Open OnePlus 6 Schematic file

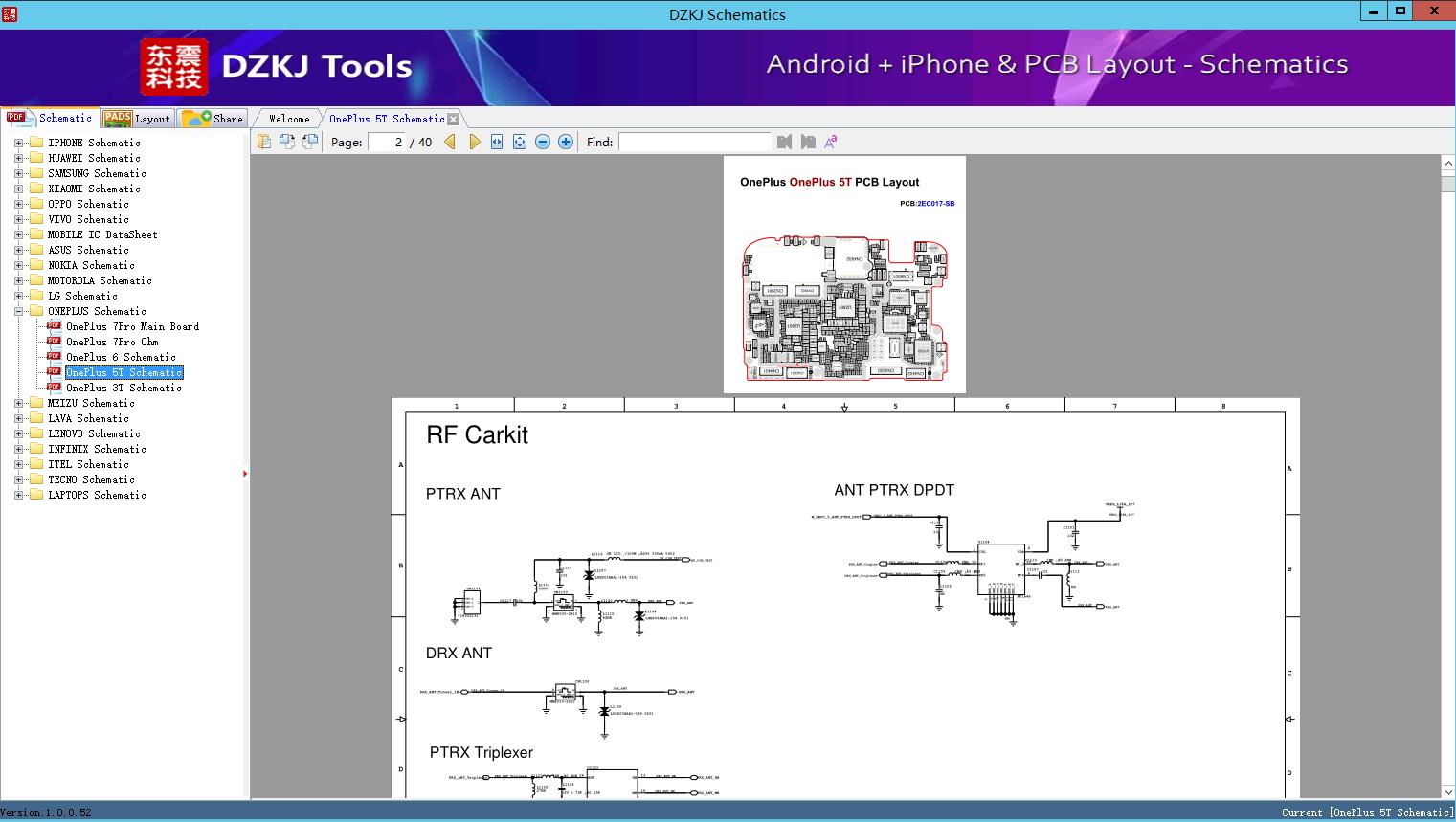(121, 357)
